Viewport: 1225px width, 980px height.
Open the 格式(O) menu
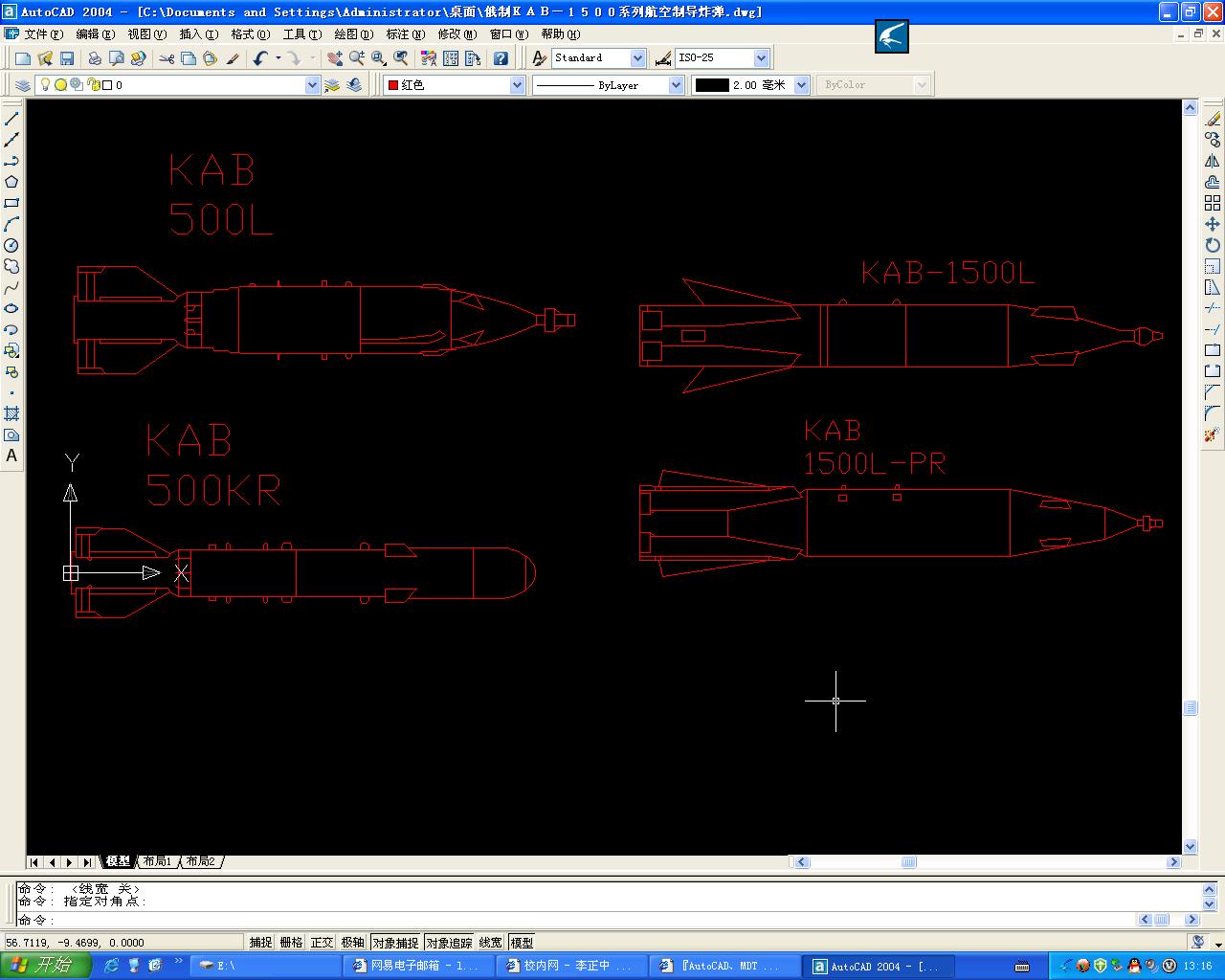click(250, 33)
